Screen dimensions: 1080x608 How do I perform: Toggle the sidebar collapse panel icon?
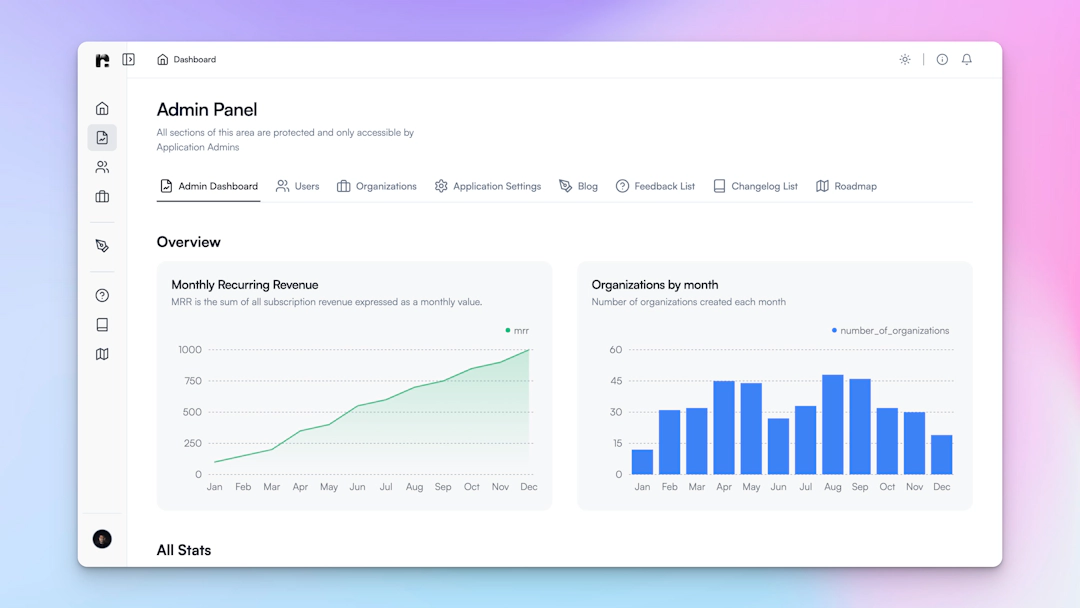(129, 59)
